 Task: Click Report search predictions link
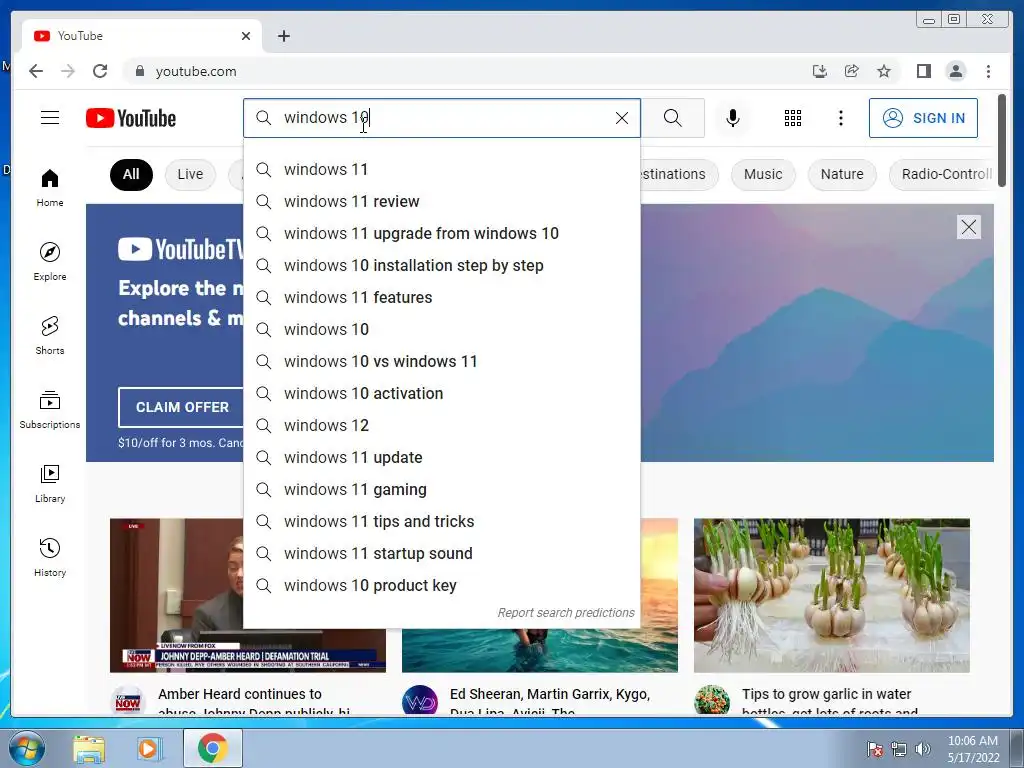click(566, 613)
